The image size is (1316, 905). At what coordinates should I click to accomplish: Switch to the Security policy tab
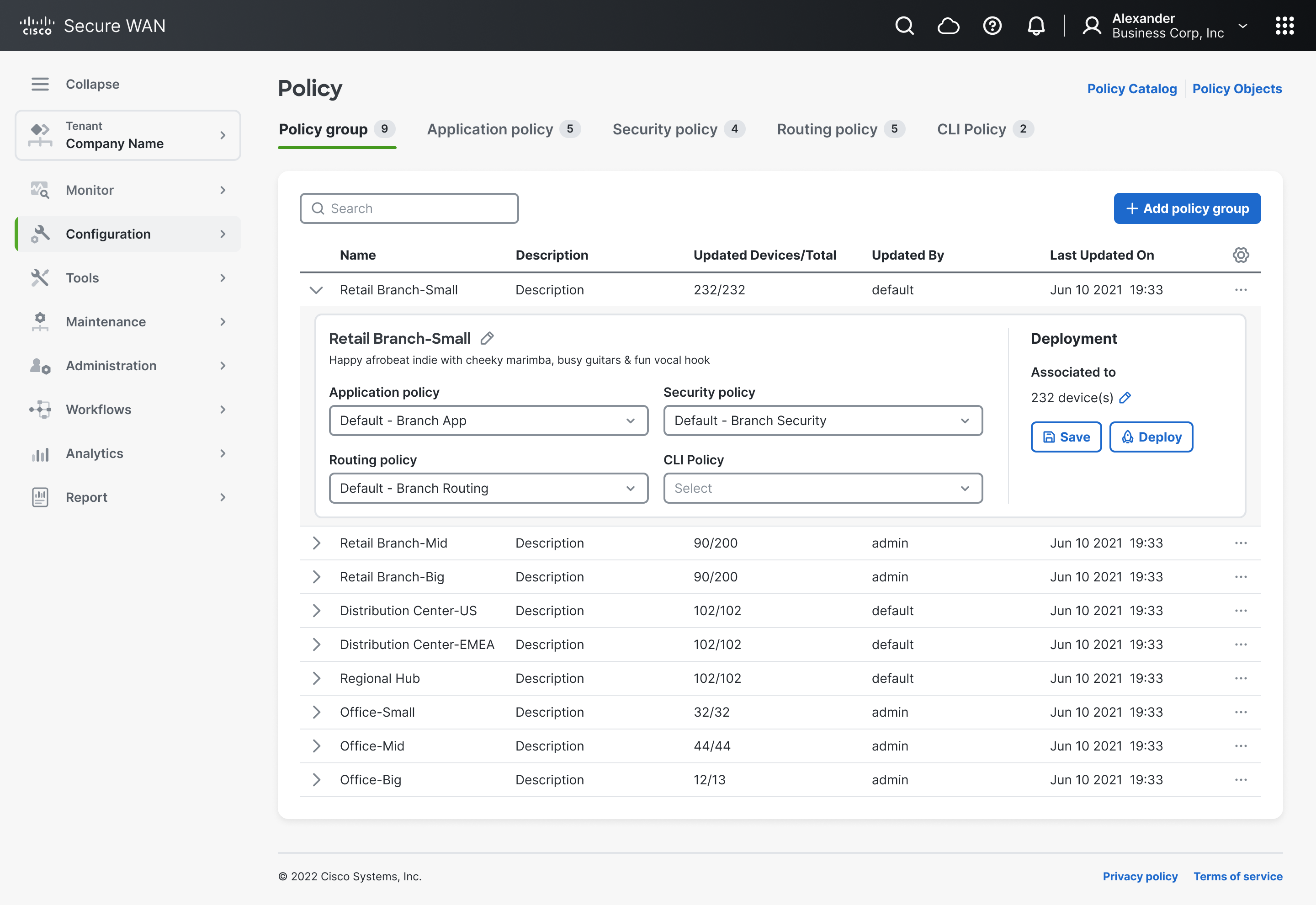click(x=679, y=130)
